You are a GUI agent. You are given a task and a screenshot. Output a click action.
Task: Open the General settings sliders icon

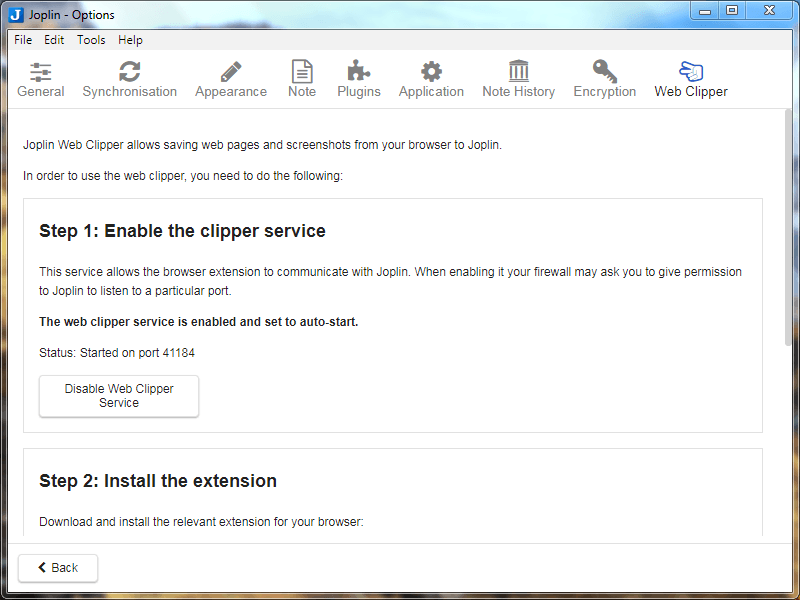click(40, 72)
